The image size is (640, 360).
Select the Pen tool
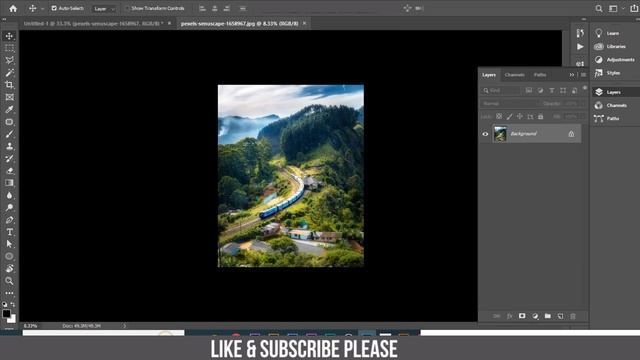tap(9, 220)
